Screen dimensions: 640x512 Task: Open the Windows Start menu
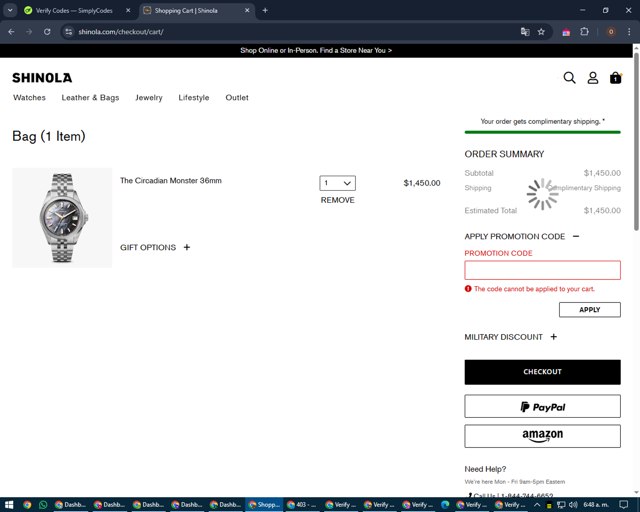pyautogui.click(x=9, y=505)
